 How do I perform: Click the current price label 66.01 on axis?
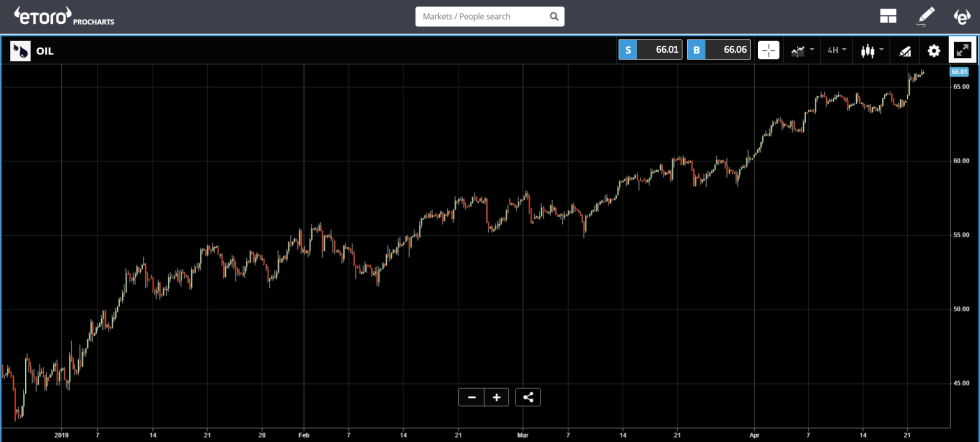coord(958,72)
